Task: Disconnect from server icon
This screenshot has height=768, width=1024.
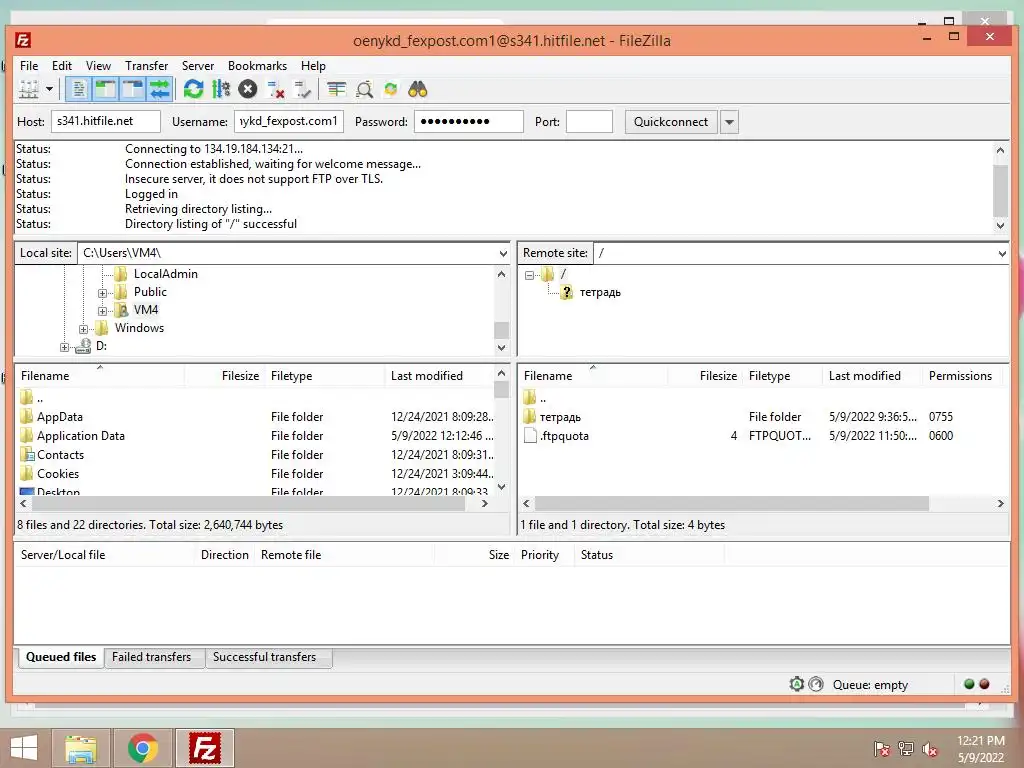Action: coord(276,89)
